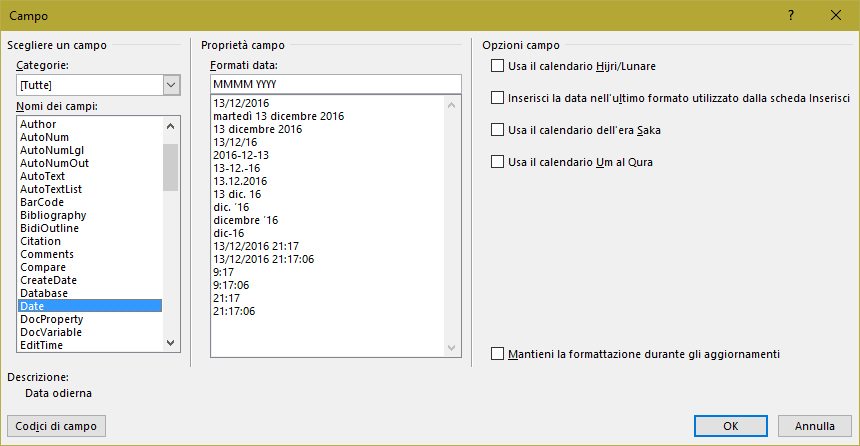Viewport: 860px width, 446px height.
Task: Enable Usa il calendario Hijri/Lunare checkbox
Action: point(498,66)
